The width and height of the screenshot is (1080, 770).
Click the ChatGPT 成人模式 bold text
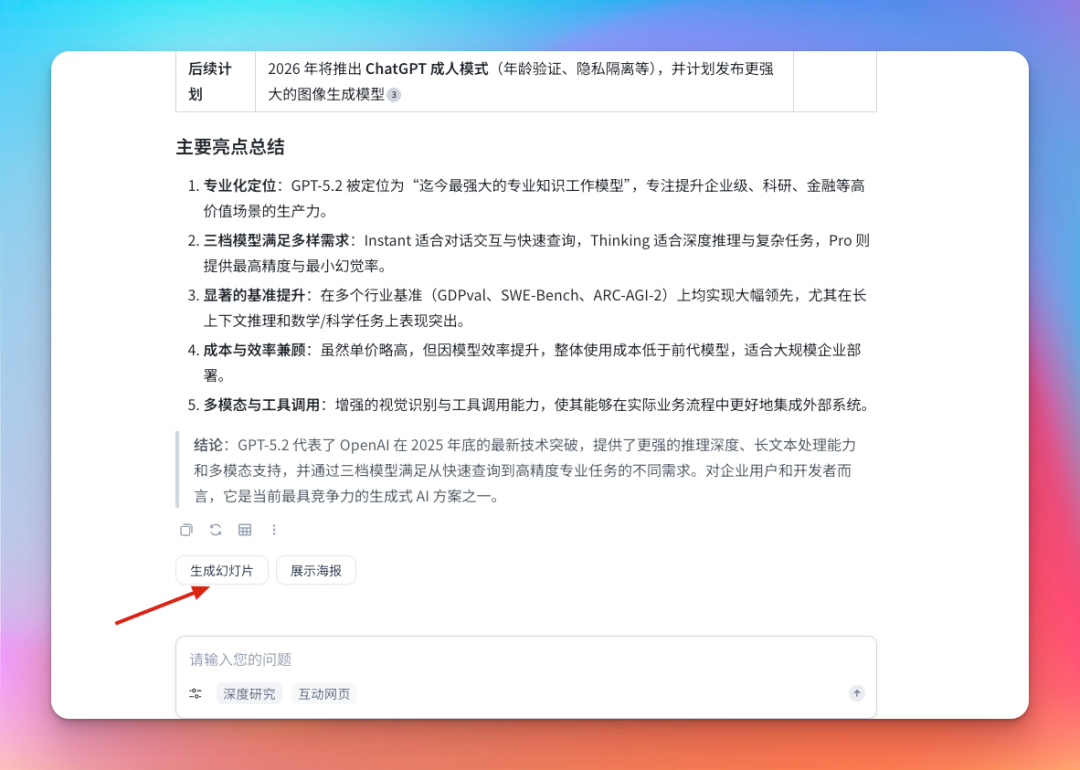point(427,69)
